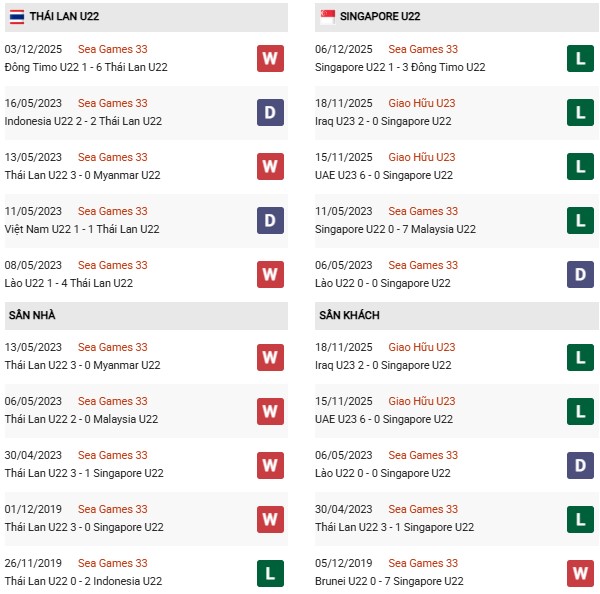Click the W badge for Brunei 0-7 Singapore

point(580,572)
